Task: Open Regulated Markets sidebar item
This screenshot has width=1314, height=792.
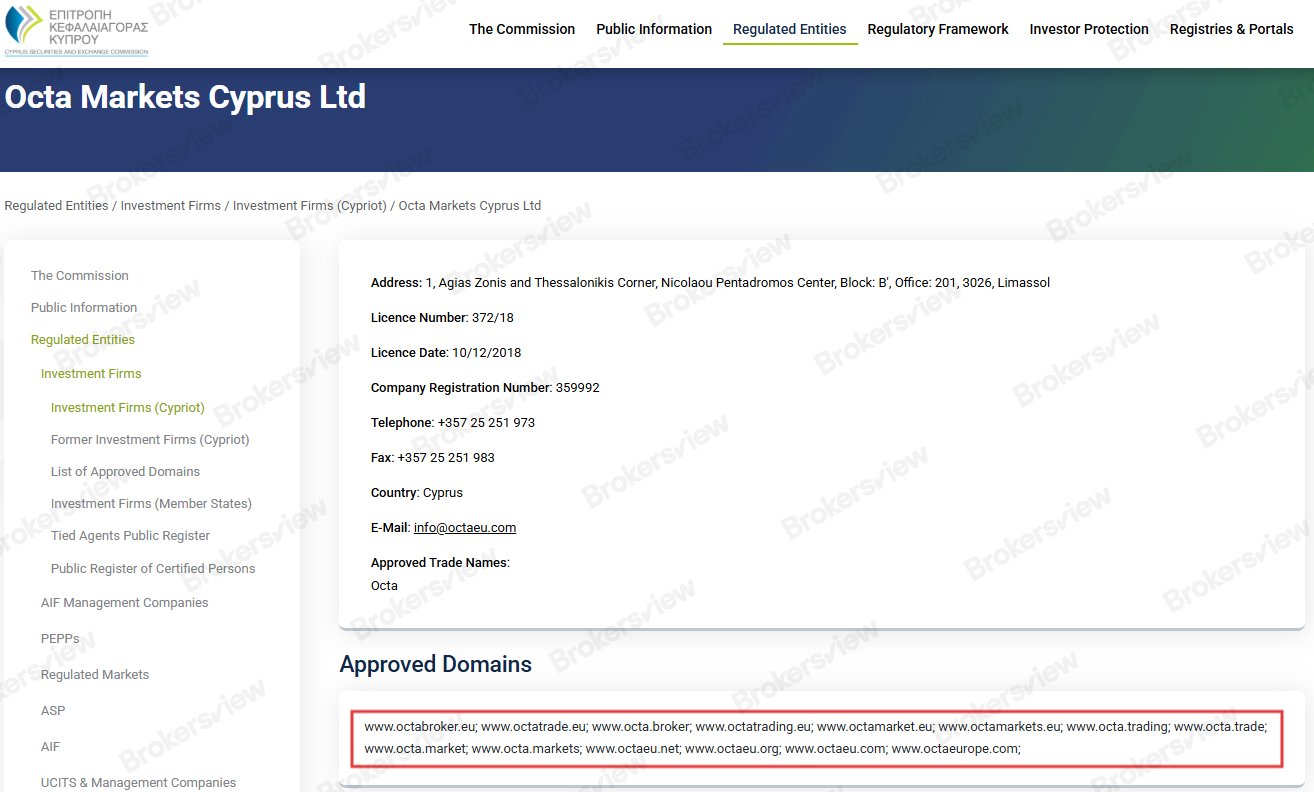Action: (95, 675)
